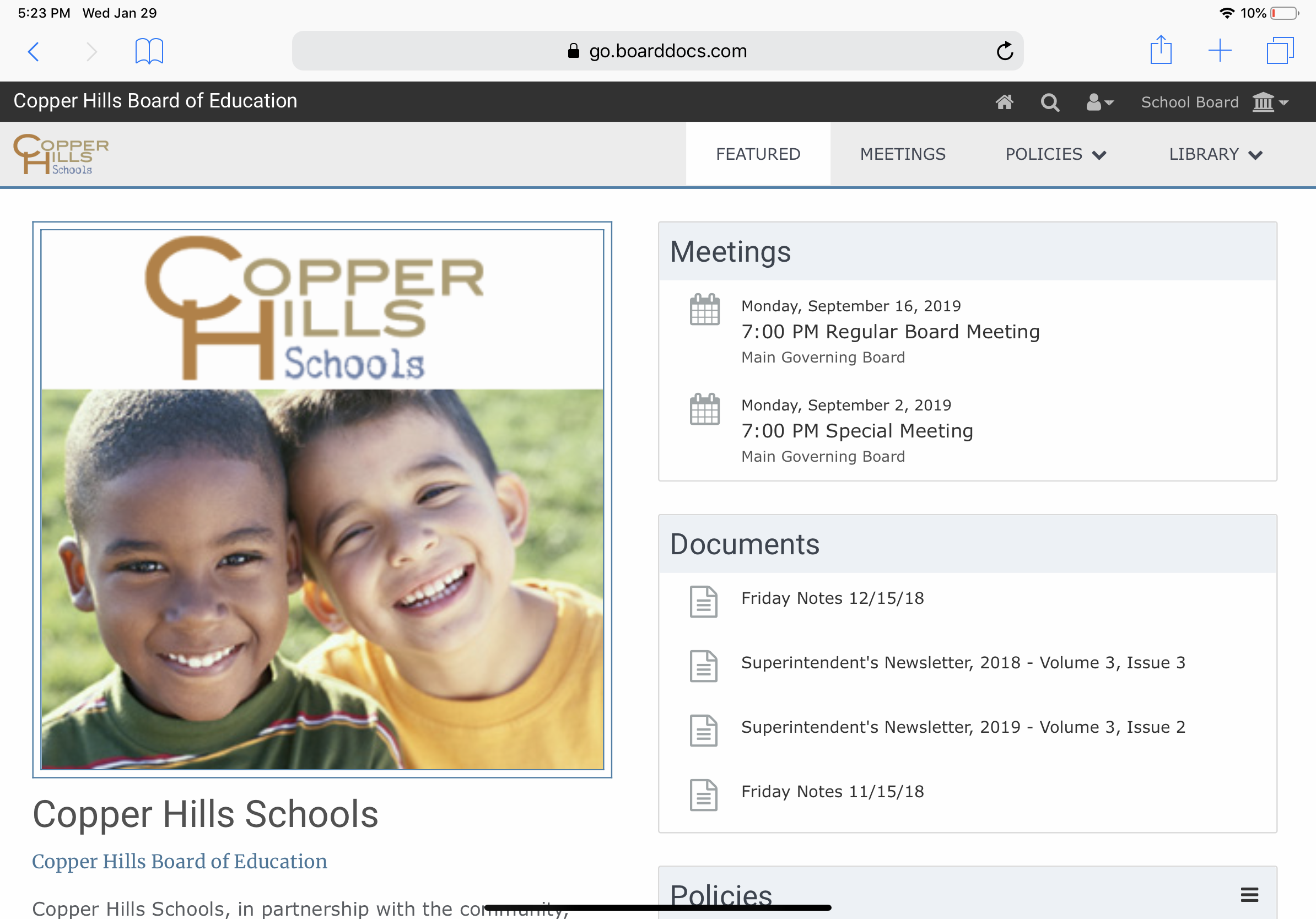This screenshot has width=1316, height=919.
Task: Click calendar icon for September 16 meeting
Action: 704,310
